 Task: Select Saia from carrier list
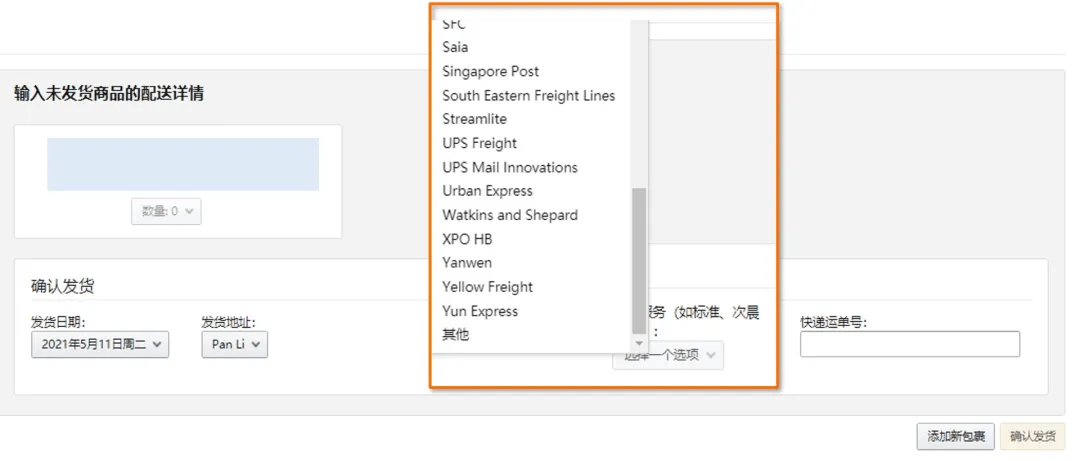(x=455, y=47)
